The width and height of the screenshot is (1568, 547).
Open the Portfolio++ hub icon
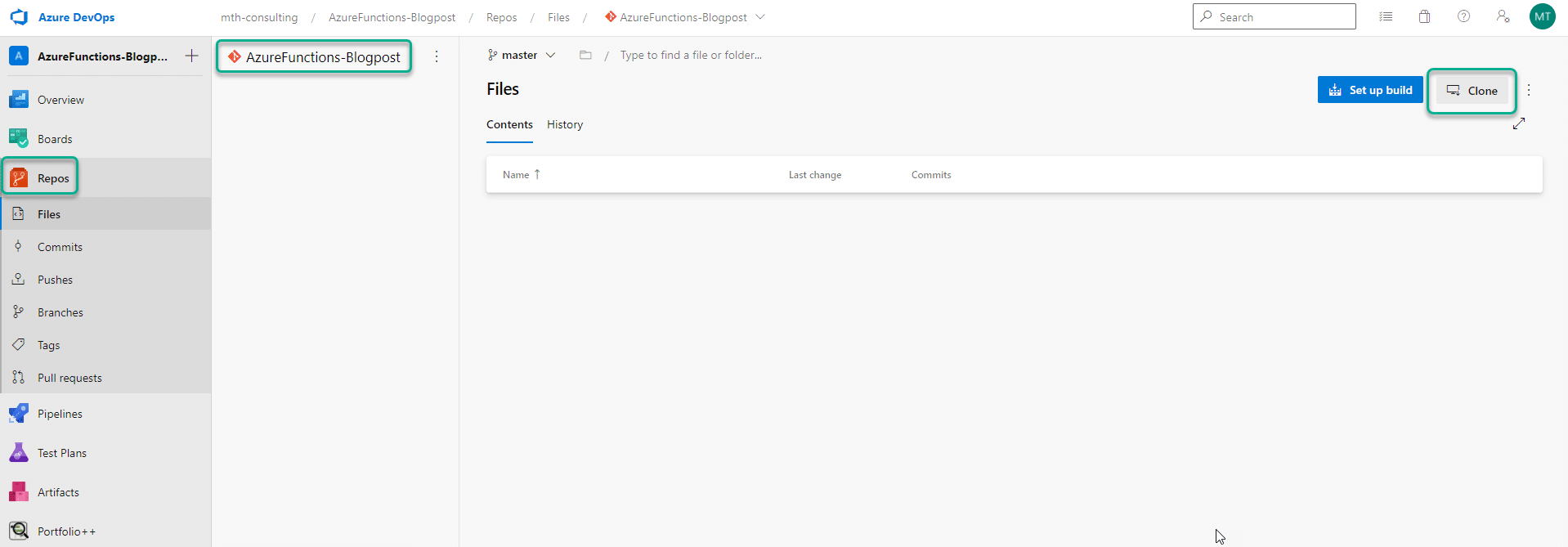pos(19,531)
